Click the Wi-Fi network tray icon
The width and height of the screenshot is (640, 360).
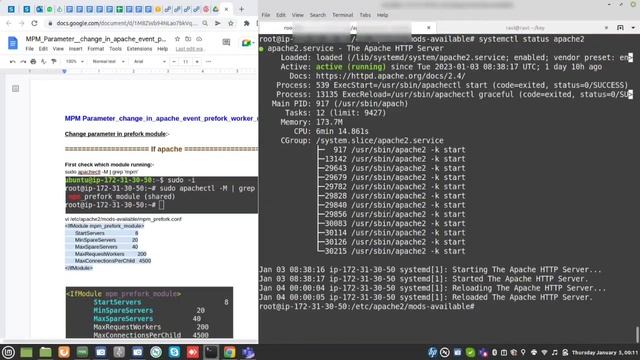pos(544,352)
